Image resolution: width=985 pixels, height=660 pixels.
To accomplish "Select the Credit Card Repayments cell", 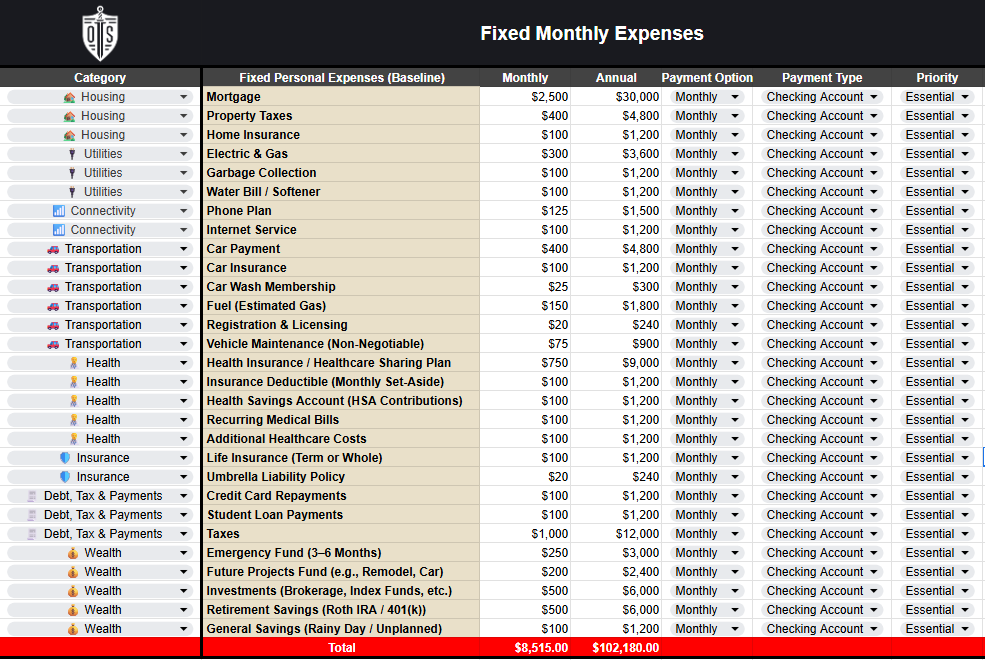I will pyautogui.click(x=341, y=495).
